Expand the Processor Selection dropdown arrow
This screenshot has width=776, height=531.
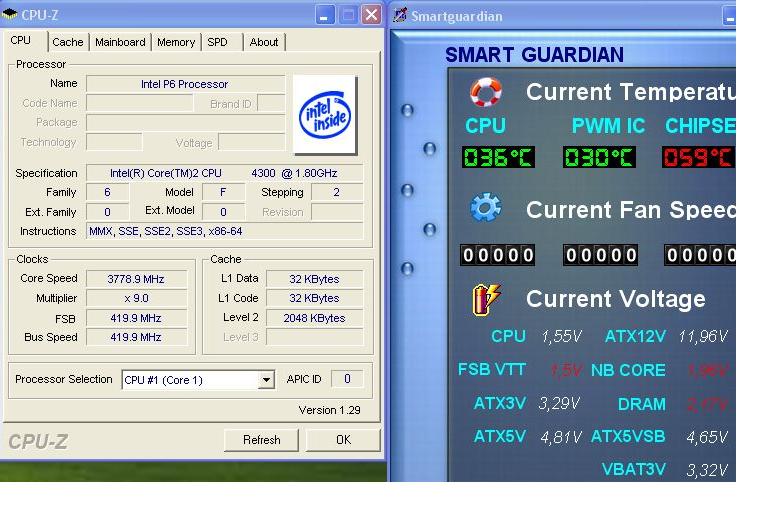coord(266,380)
